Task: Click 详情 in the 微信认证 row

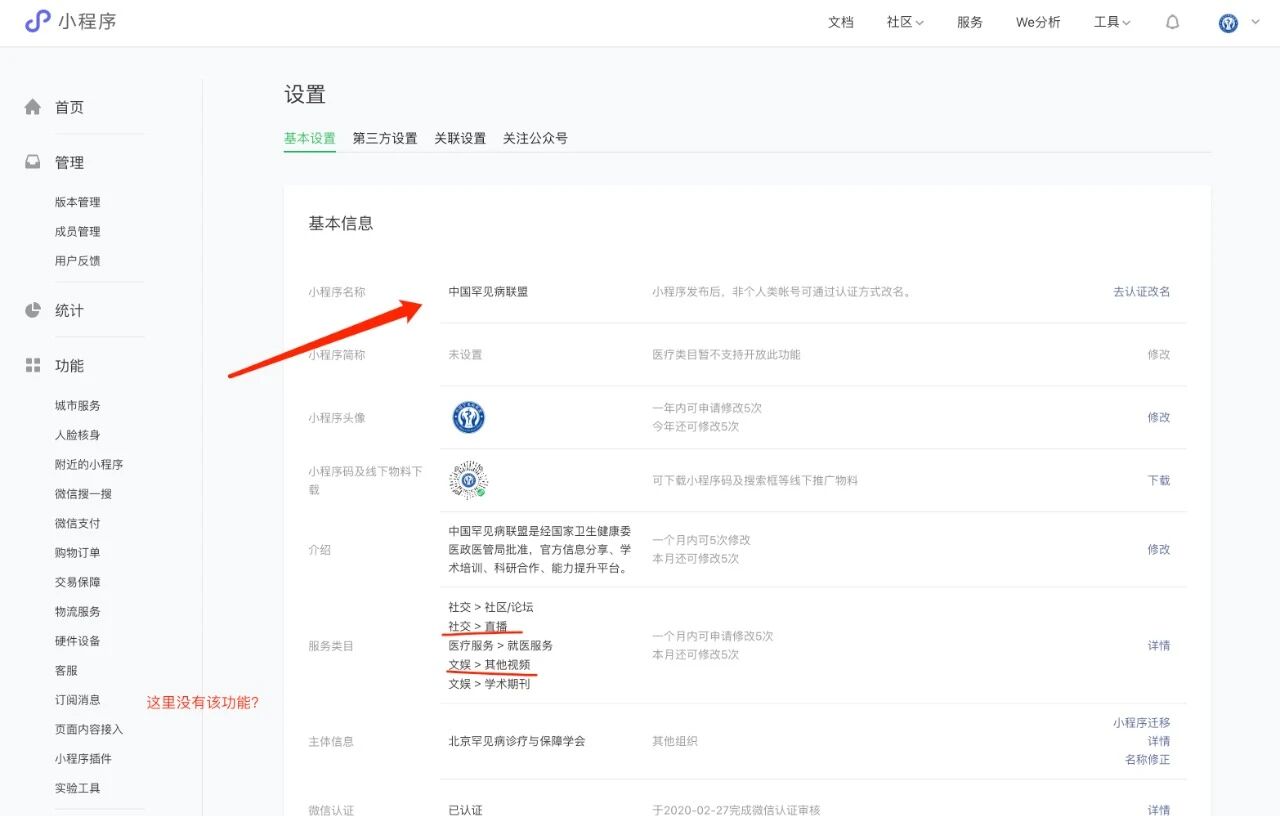Action: pyautogui.click(x=1159, y=809)
